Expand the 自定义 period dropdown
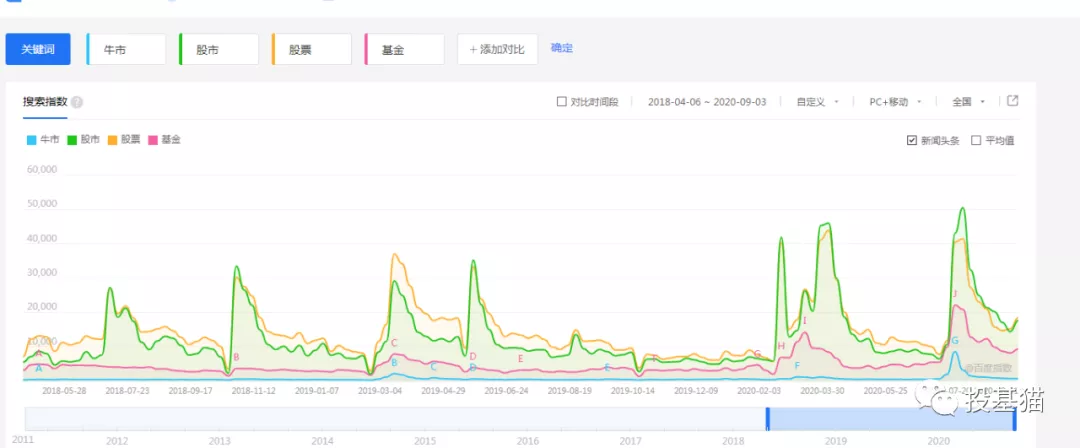Image resolution: width=1080 pixels, height=448 pixels. [x=817, y=102]
